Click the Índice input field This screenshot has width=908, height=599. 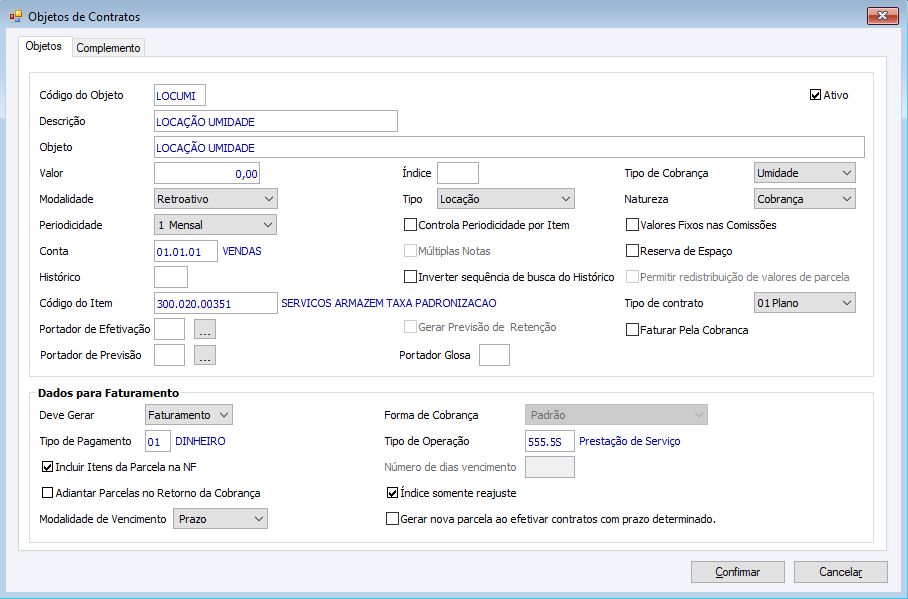click(458, 173)
